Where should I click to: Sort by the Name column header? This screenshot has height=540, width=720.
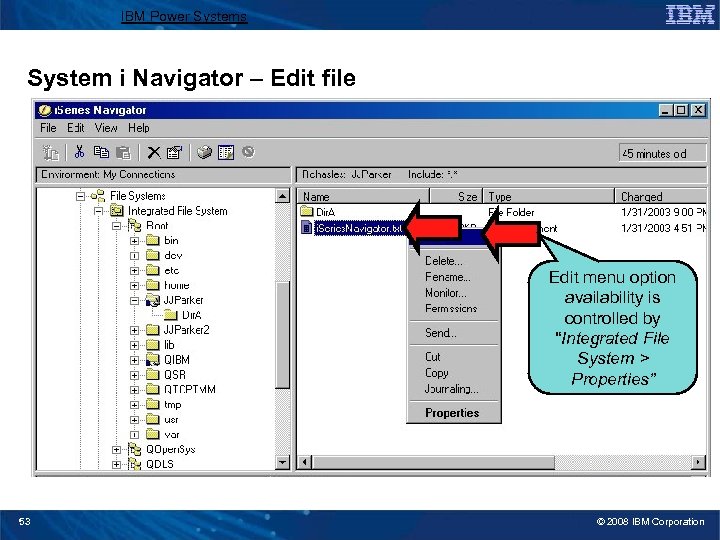pos(363,197)
